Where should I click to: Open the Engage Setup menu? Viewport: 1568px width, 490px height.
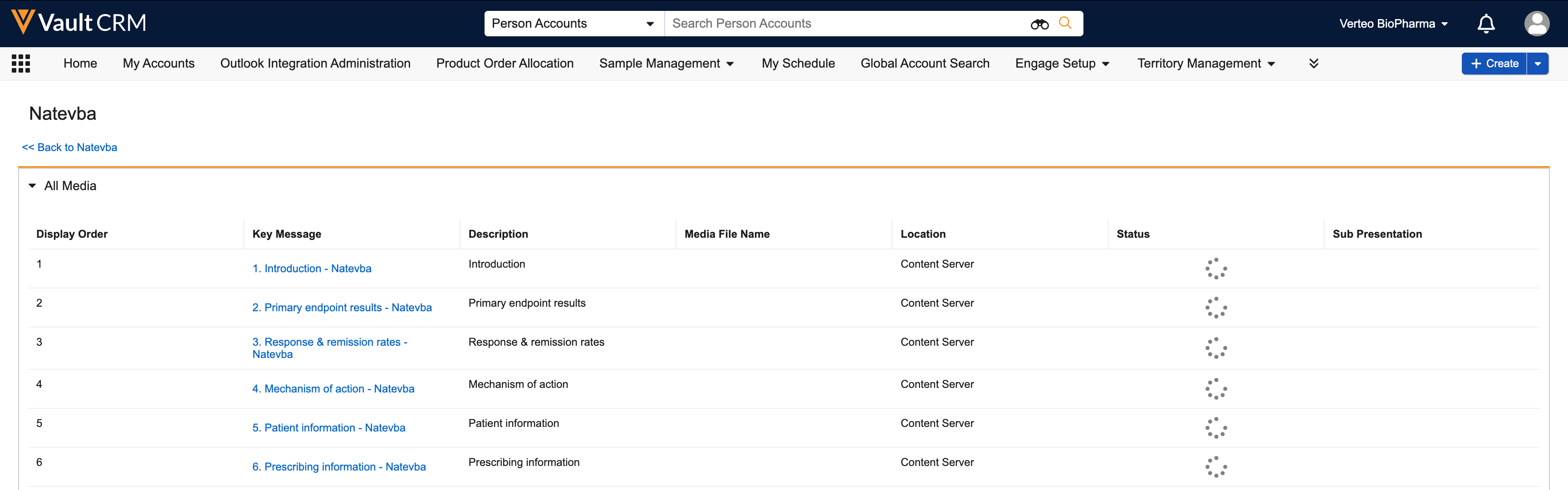(x=1062, y=64)
